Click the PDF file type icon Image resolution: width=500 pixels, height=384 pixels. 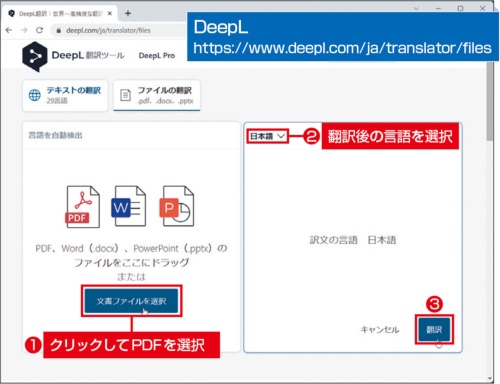point(82,207)
